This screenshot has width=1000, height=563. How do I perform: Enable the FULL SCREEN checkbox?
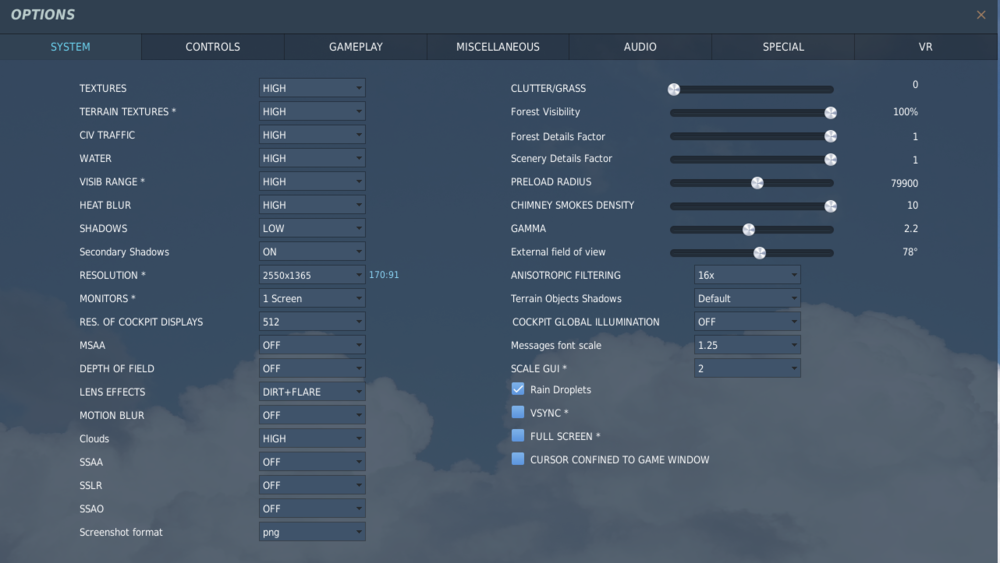[x=518, y=436]
